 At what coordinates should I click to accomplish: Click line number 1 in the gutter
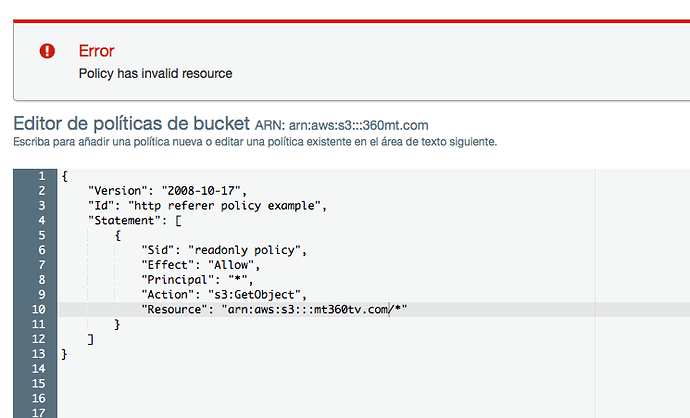42,176
